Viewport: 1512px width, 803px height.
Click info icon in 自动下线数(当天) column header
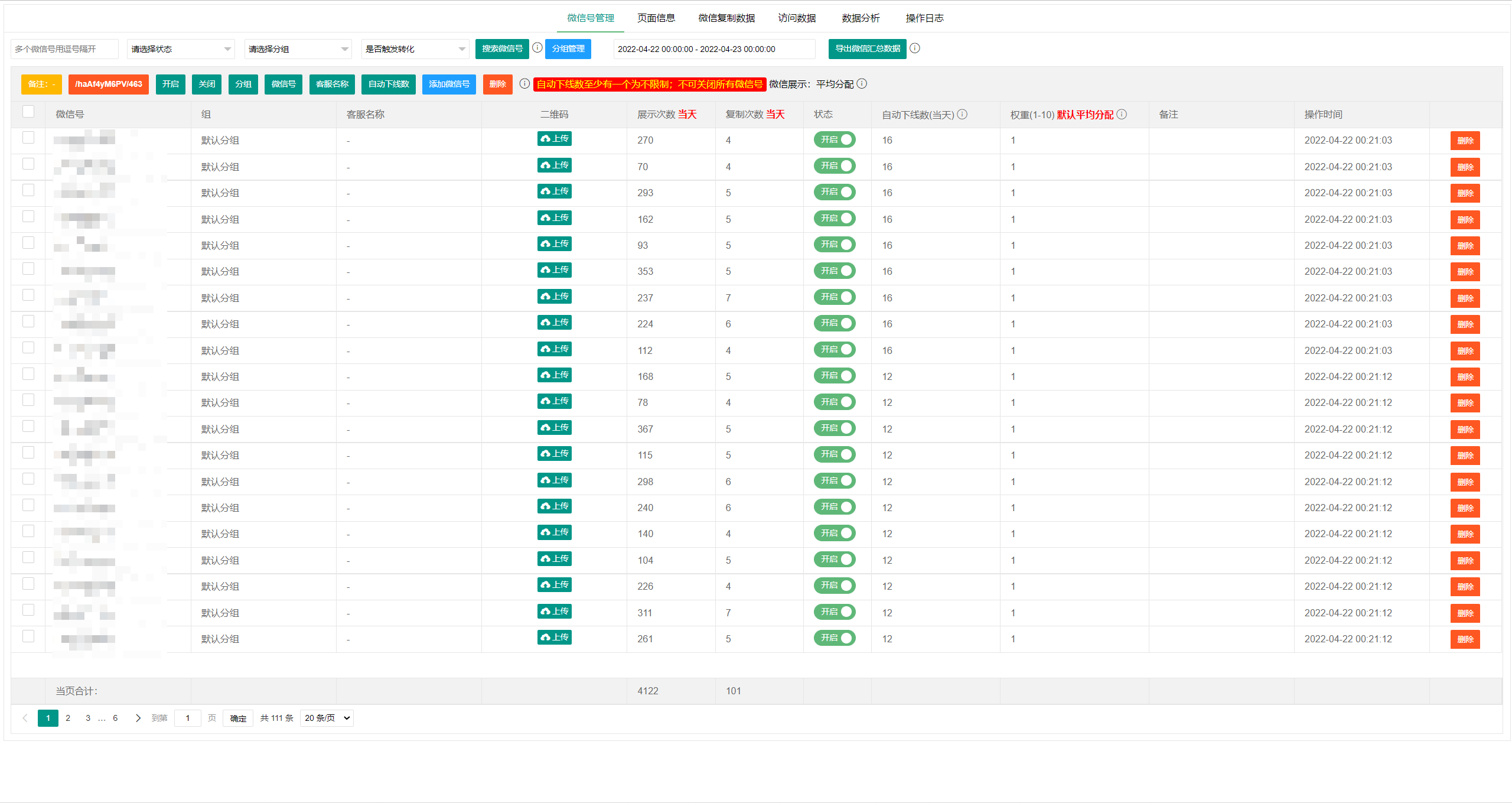point(962,114)
